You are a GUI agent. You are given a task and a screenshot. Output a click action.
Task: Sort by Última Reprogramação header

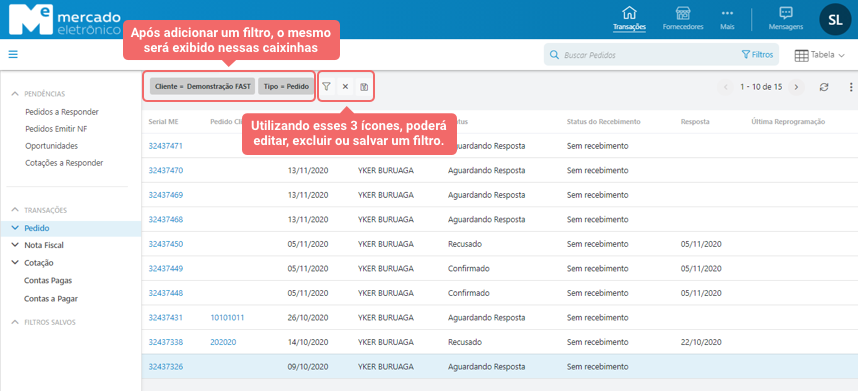click(x=788, y=121)
